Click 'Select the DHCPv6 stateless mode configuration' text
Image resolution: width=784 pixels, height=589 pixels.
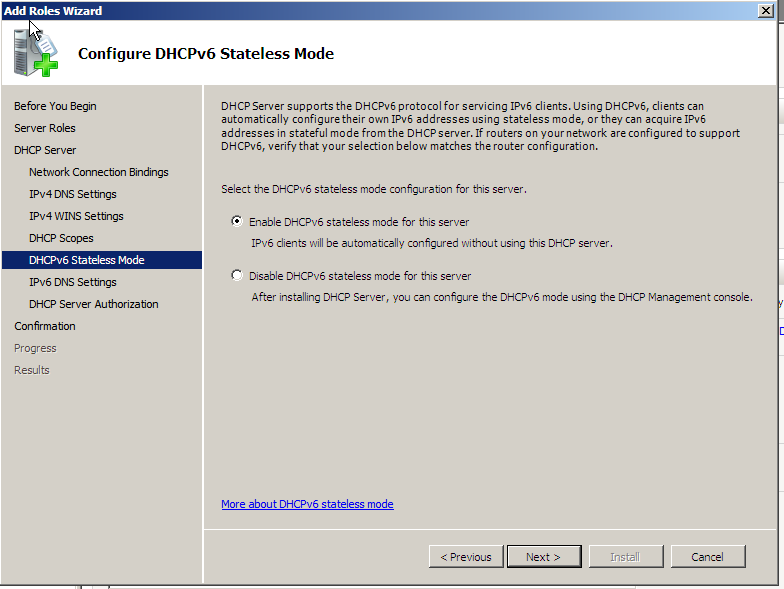(x=374, y=189)
